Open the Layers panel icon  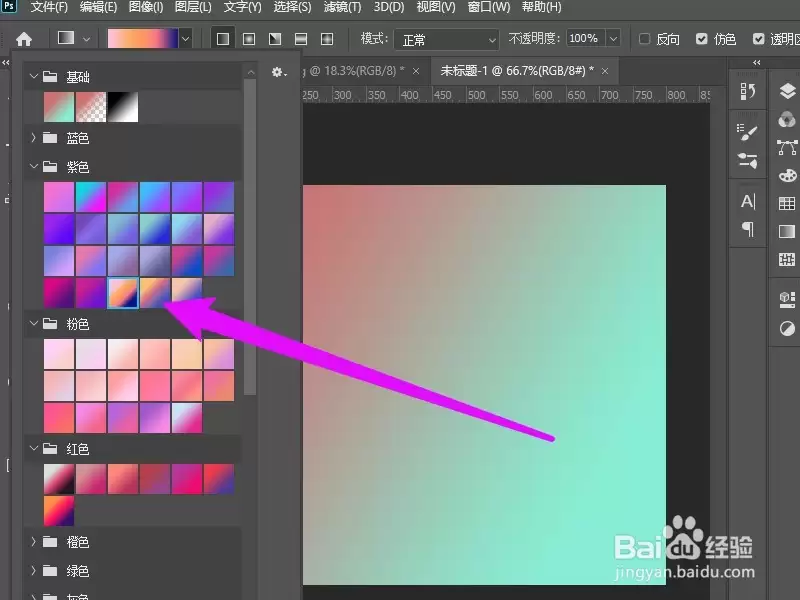[787, 91]
